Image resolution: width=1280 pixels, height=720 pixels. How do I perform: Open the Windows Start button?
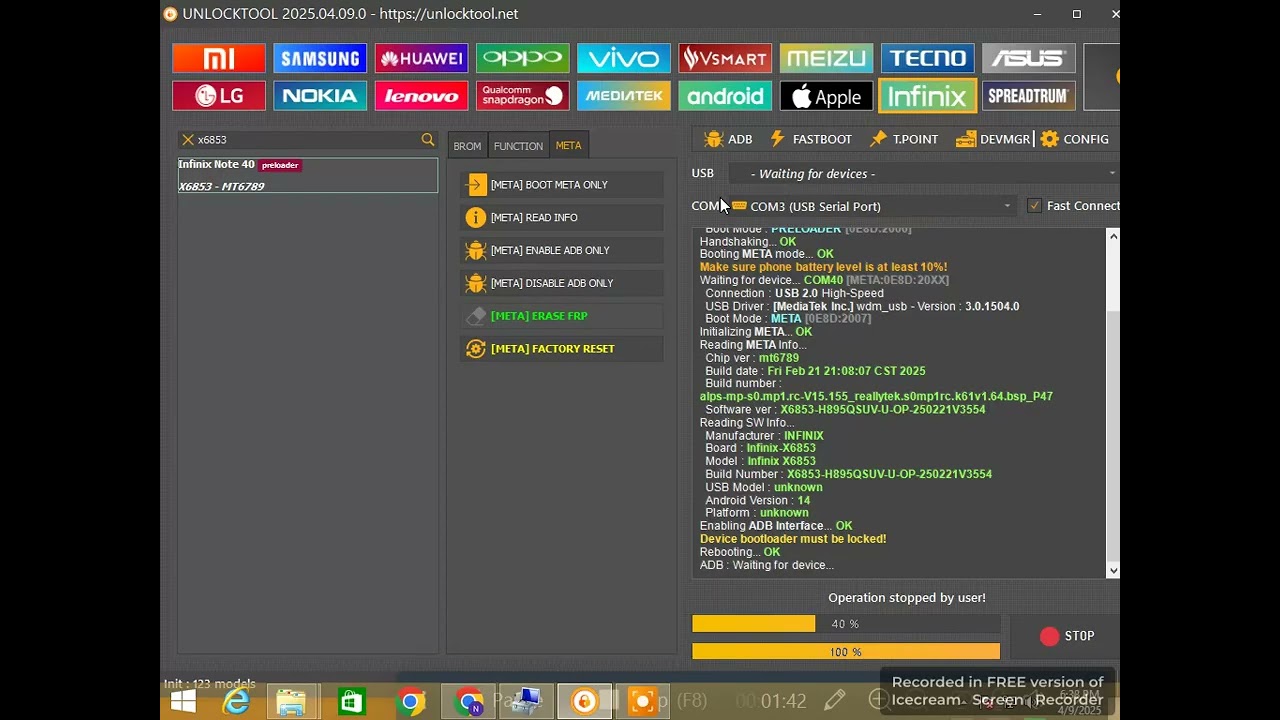click(x=183, y=702)
